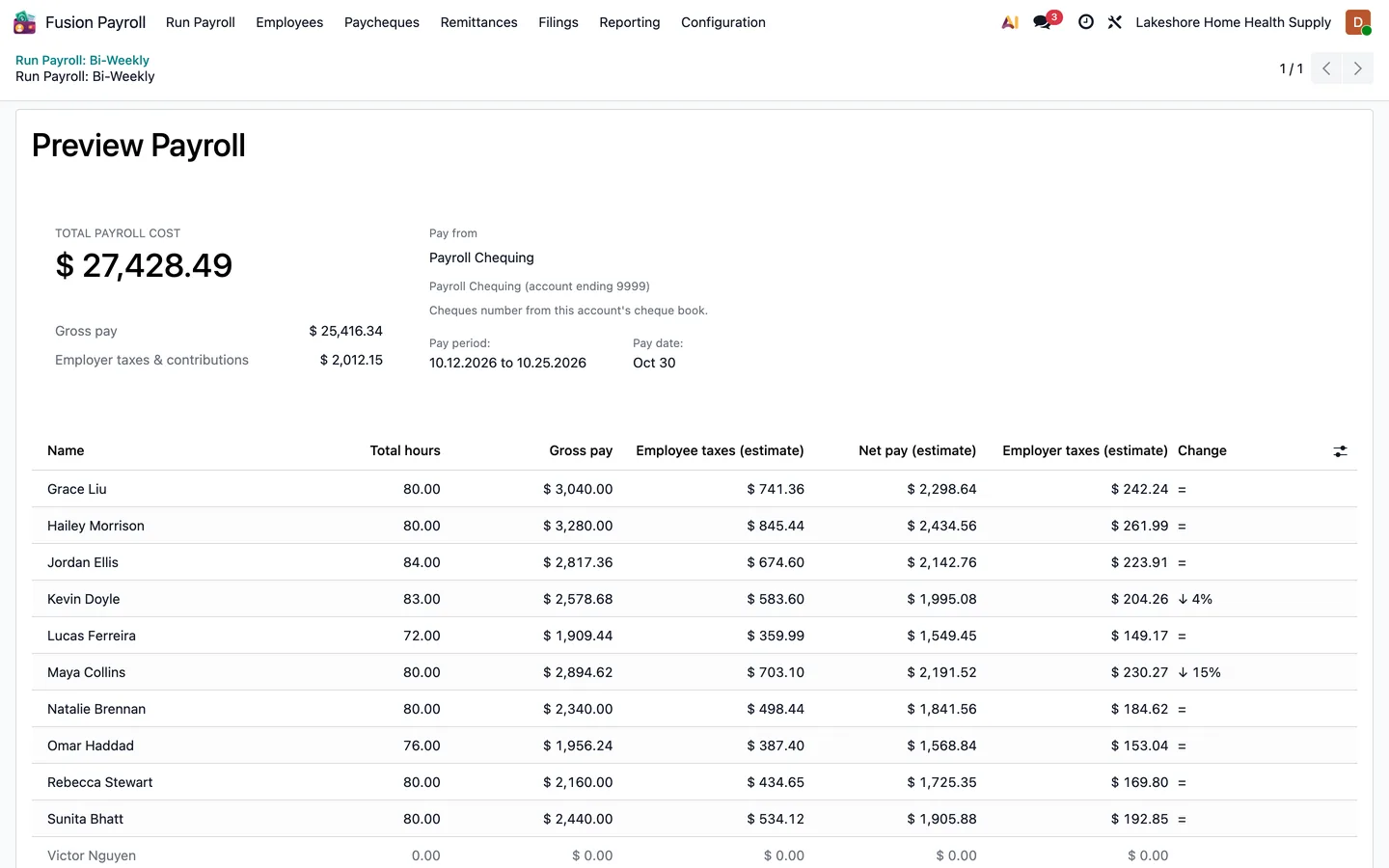Screen dimensions: 1389x868
Task: Select the Lucas Ferreira row name
Action: 92,636
